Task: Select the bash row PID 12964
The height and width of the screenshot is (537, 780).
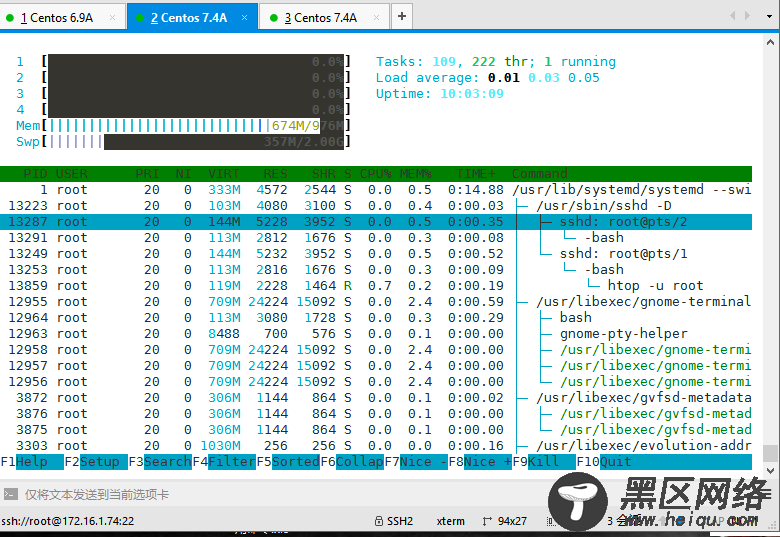Action: (x=376, y=318)
